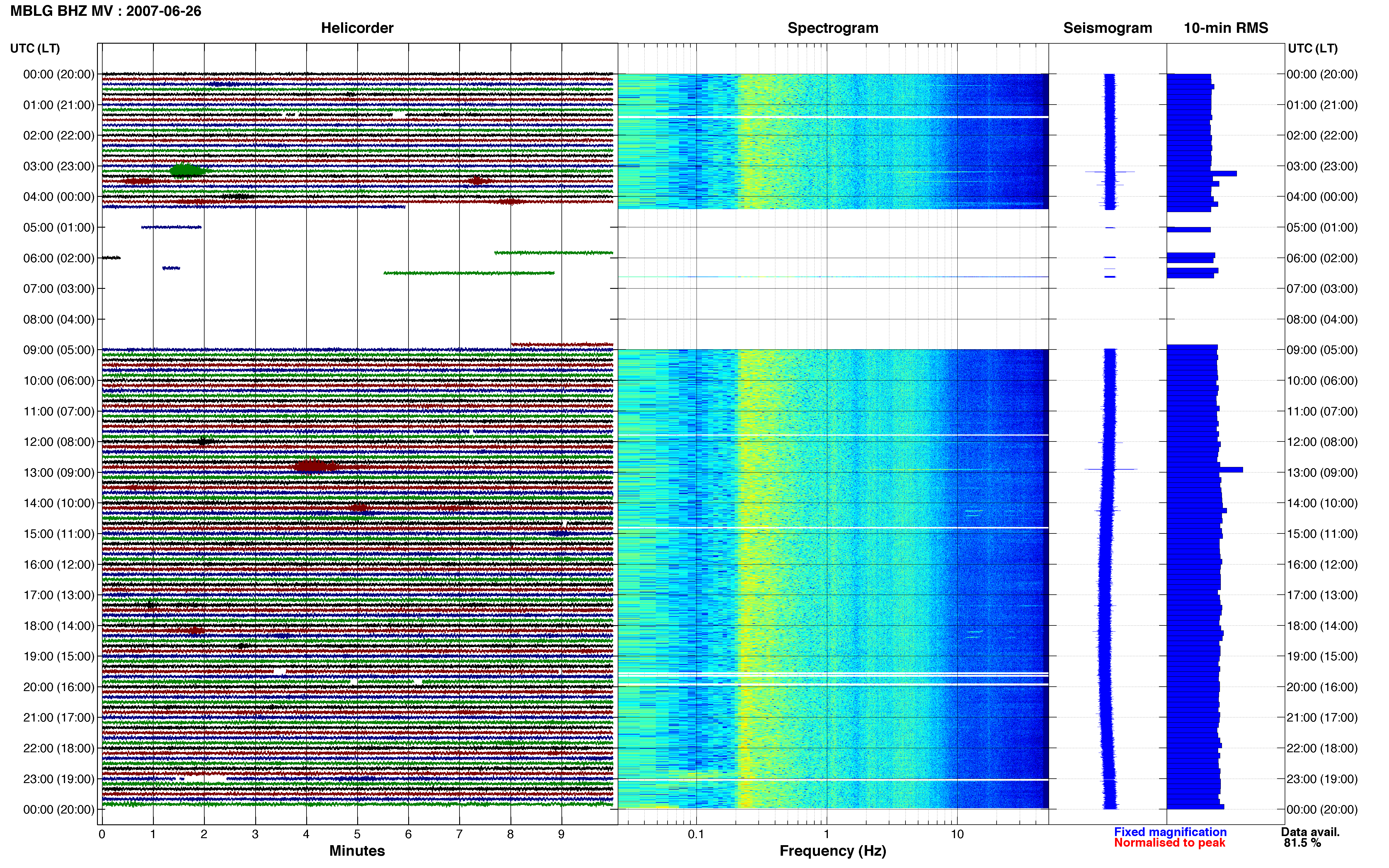Click the right-axis "06:00 (02:00)" time label

1322,258
